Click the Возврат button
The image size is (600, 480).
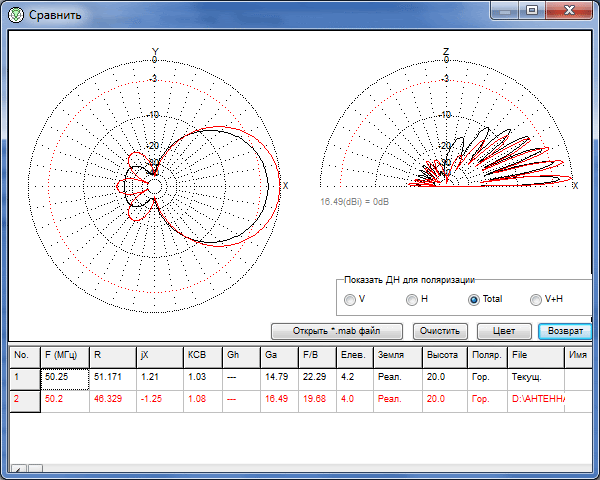pyautogui.click(x=565, y=331)
